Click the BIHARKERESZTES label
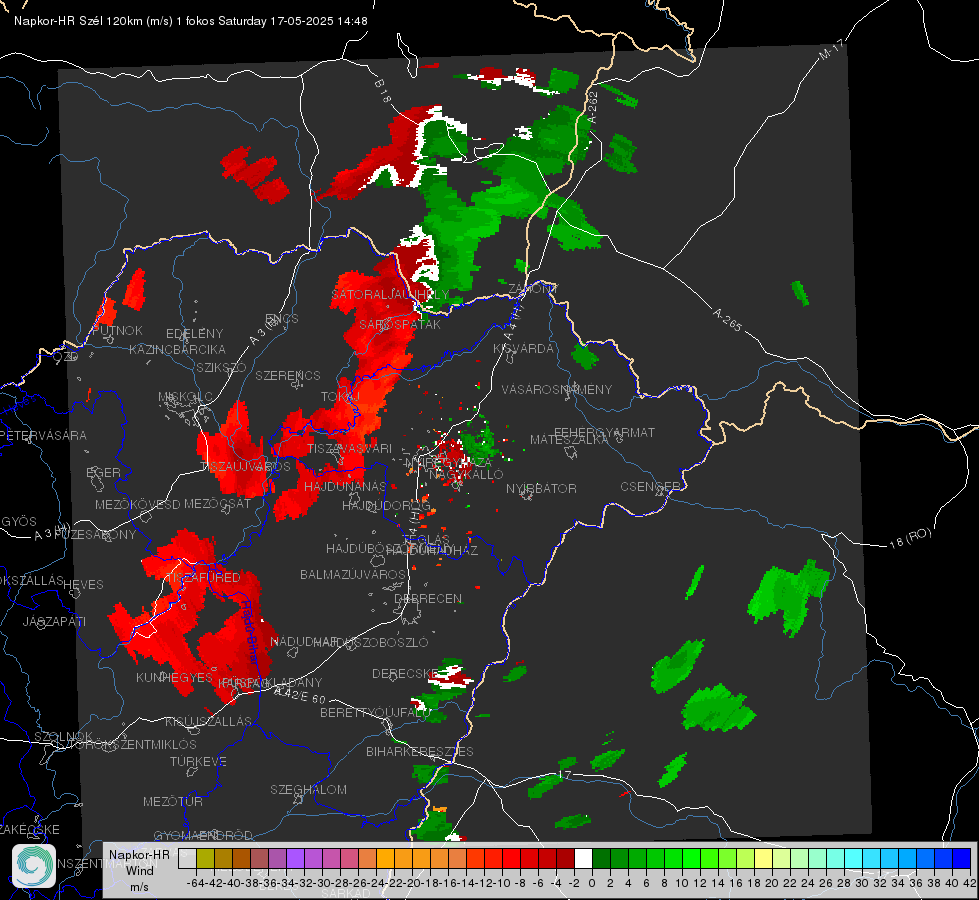Screen dimensions: 979x900 pyautogui.click(x=420, y=751)
